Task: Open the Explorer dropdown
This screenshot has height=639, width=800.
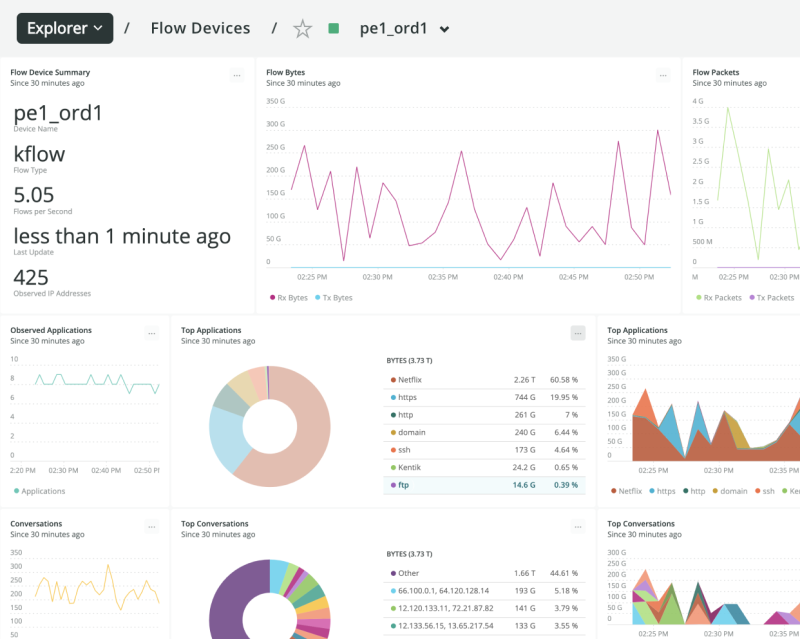Action: point(65,29)
